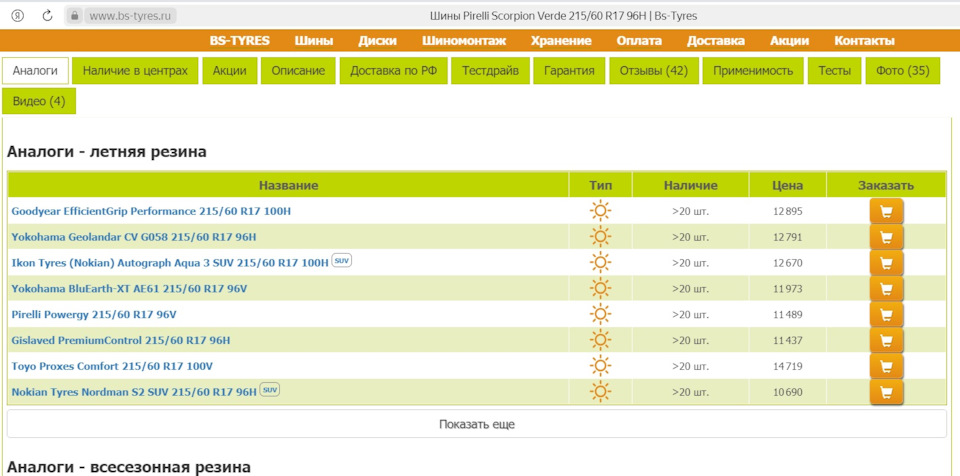Screen dimensions: 960x476
Task: Open the Аналоги tab
Action: [36, 70]
